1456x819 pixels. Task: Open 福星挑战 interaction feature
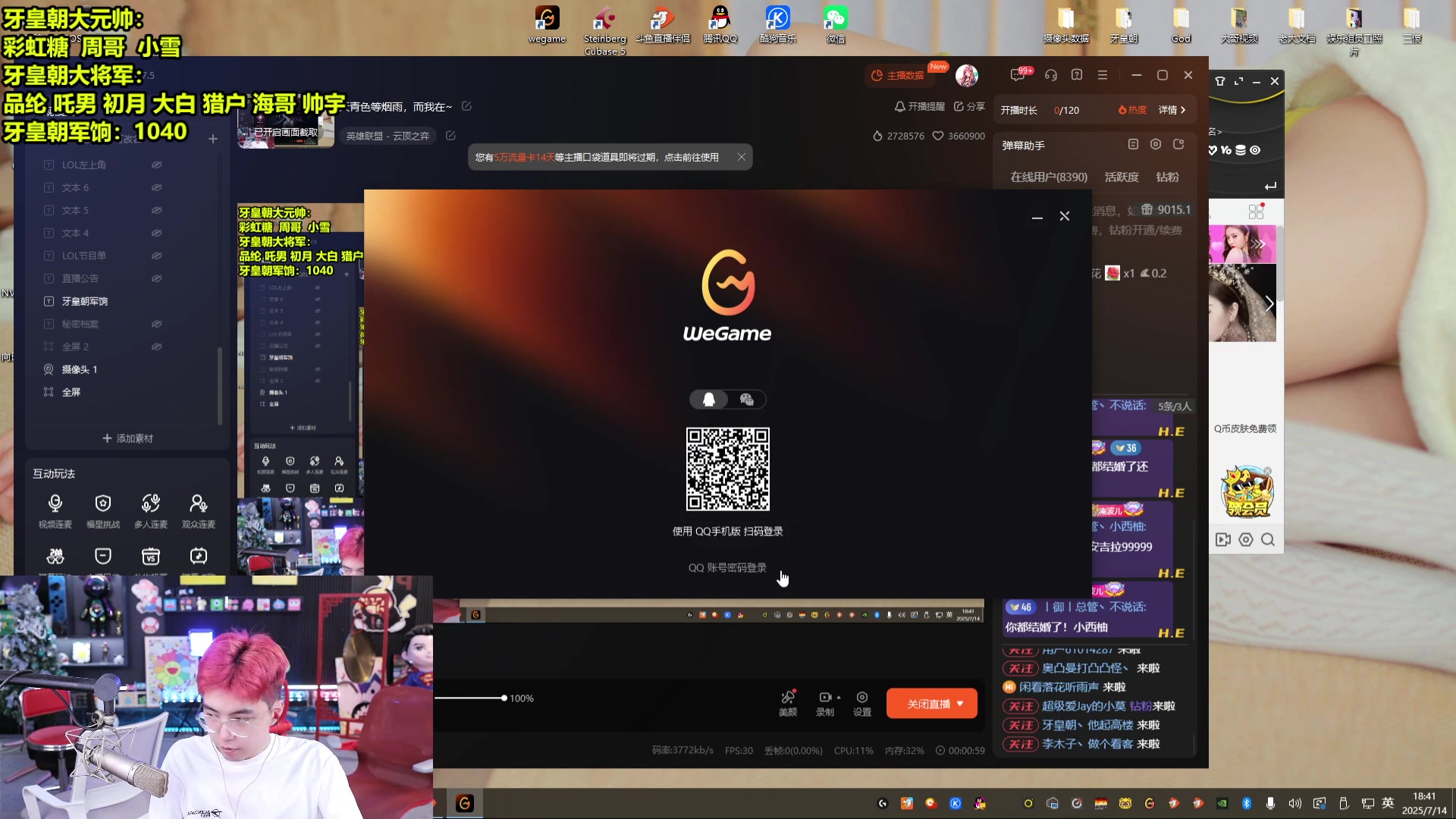pos(103,510)
